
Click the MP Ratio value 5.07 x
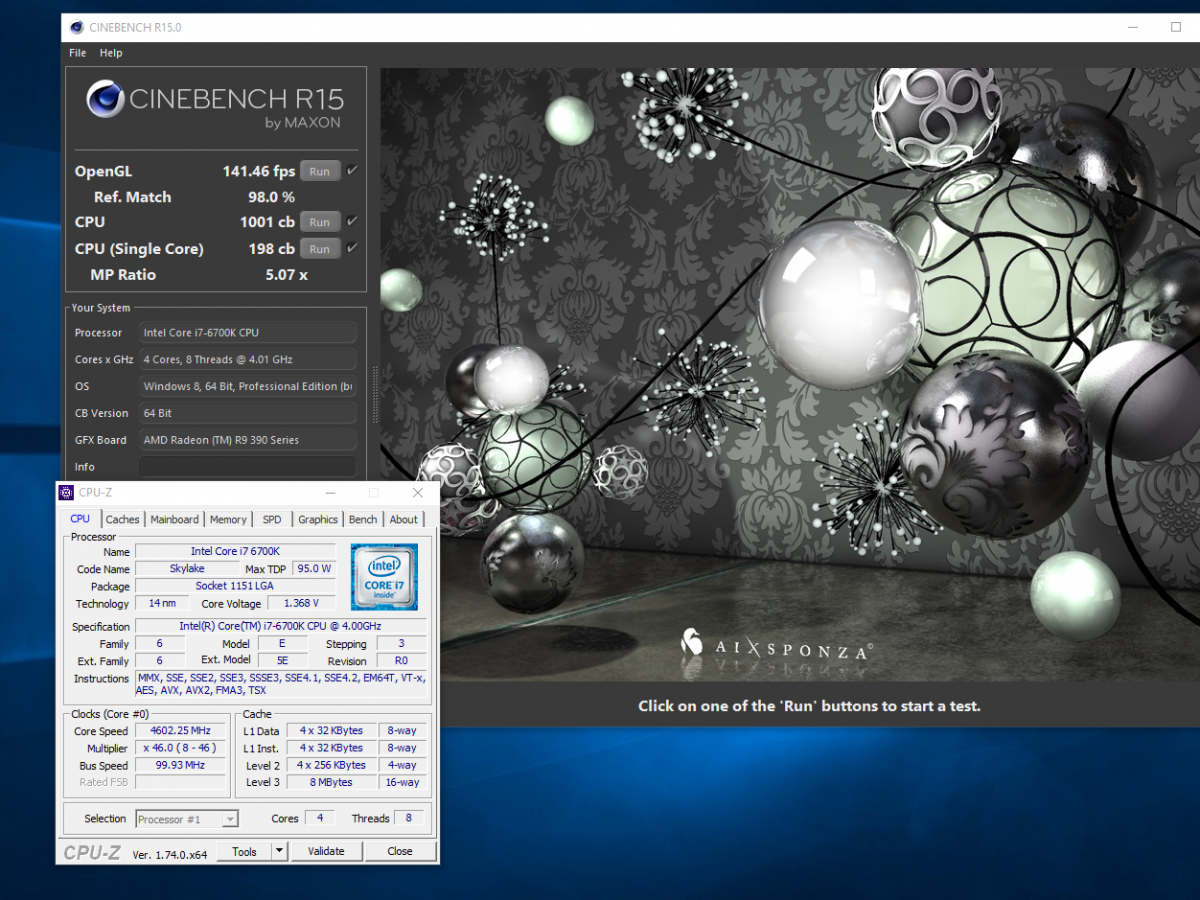point(286,275)
